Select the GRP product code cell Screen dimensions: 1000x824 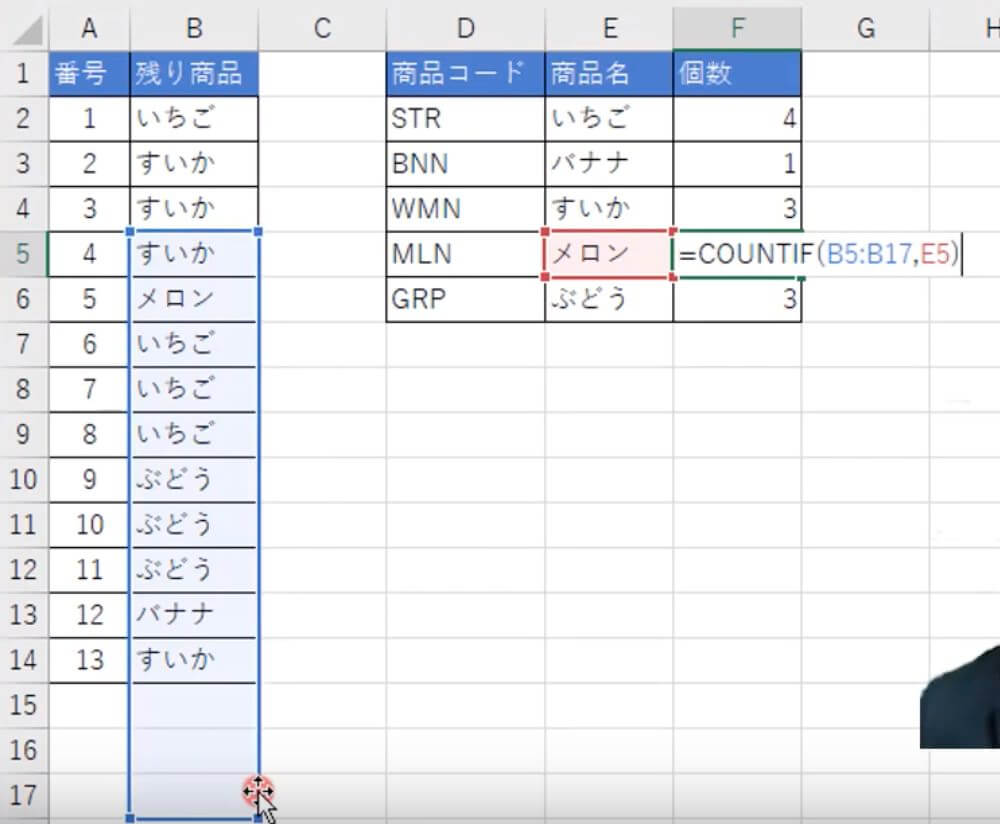(466, 299)
